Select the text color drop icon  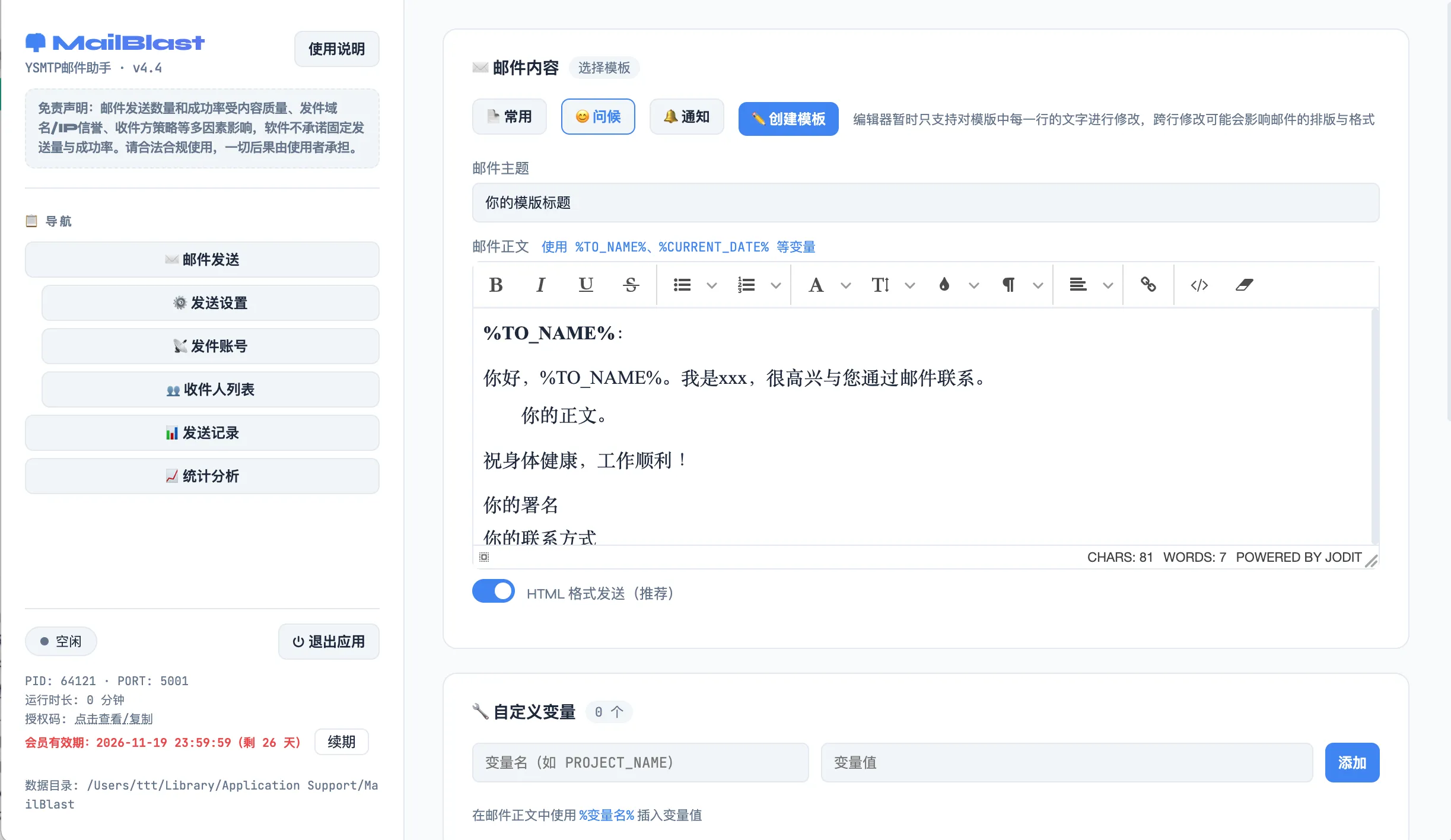coord(944,285)
